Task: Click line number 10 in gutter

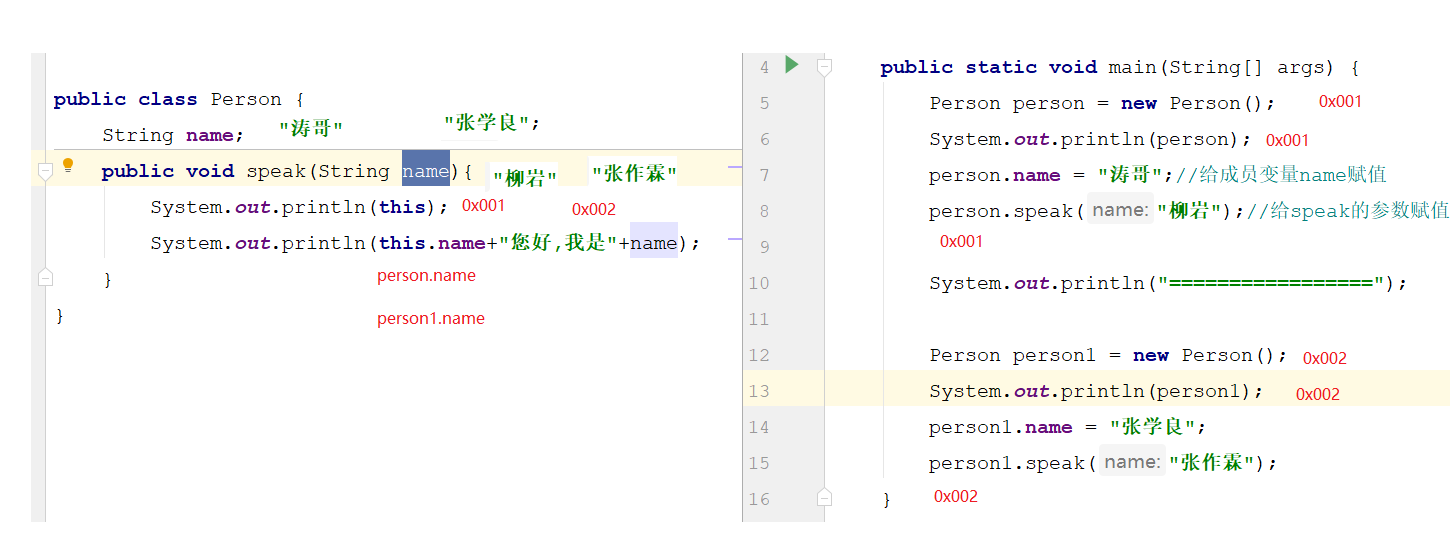Action: [759, 283]
